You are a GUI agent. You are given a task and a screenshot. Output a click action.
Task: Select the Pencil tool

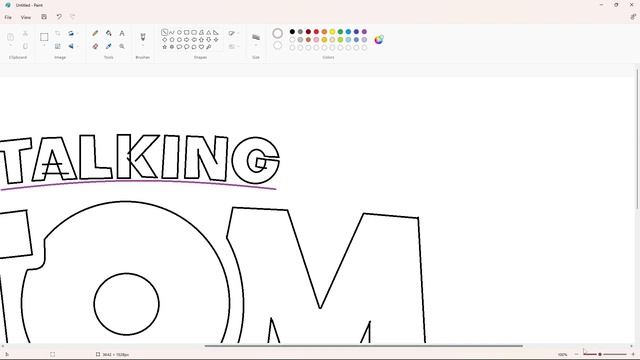(95, 33)
